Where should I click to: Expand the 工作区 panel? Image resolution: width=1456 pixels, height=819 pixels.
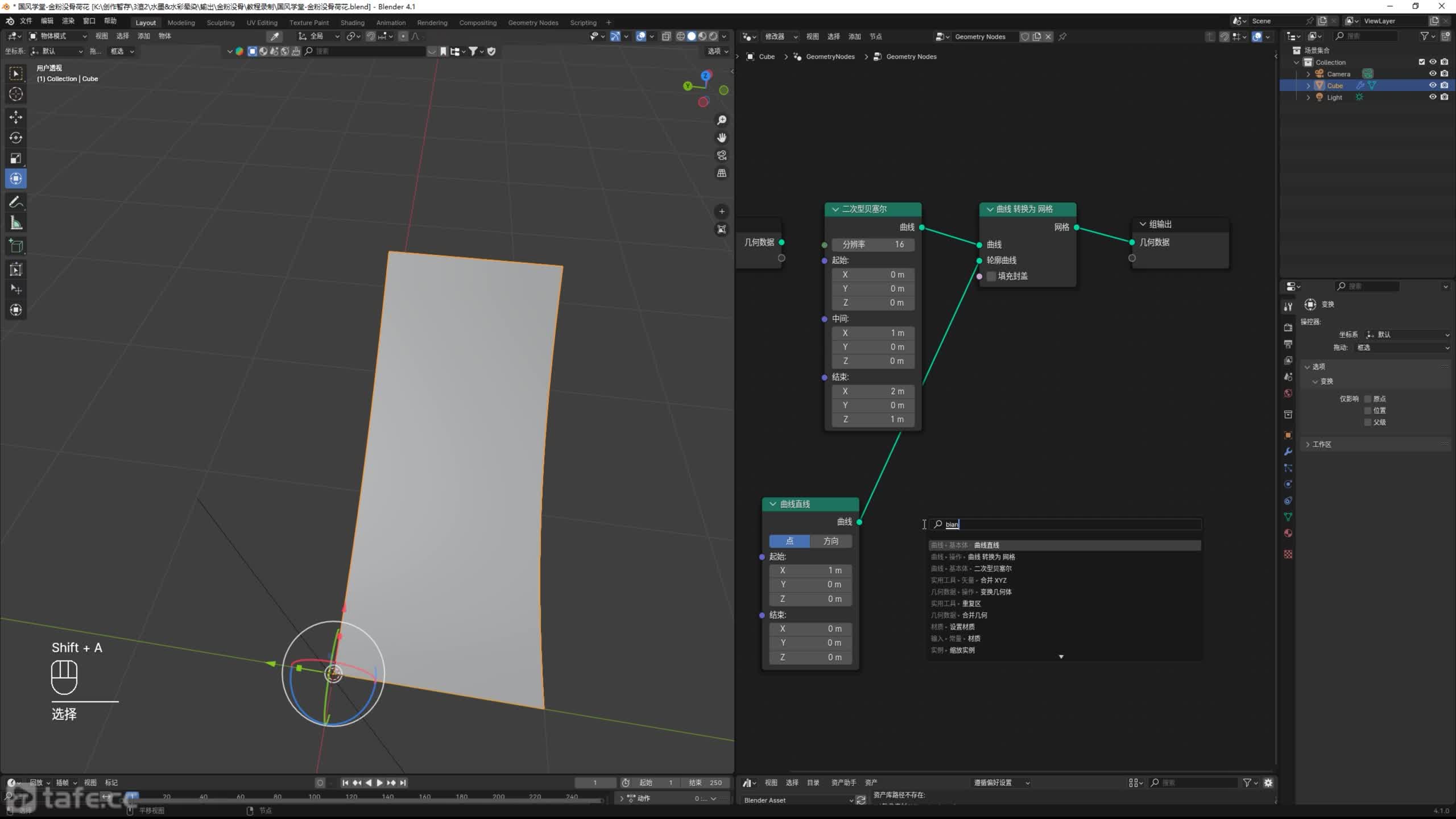click(1308, 444)
